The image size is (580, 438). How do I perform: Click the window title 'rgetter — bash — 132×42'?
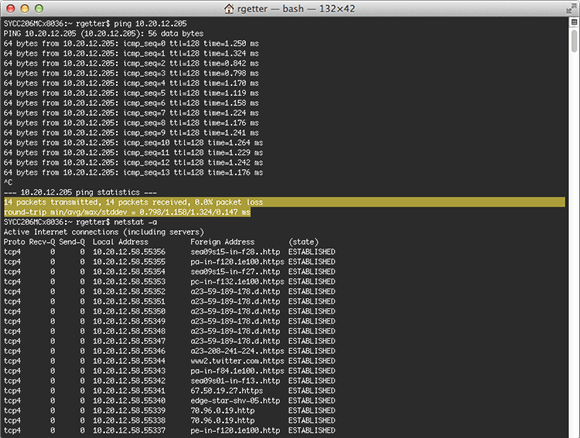click(x=296, y=9)
